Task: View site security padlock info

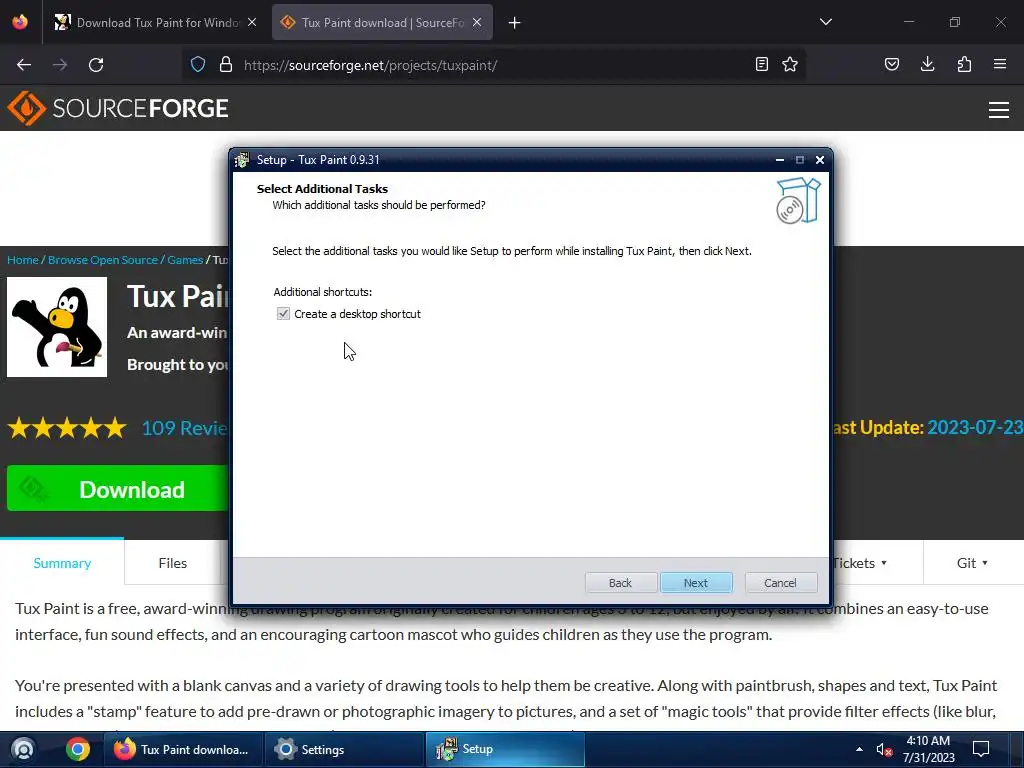Action: [x=226, y=65]
